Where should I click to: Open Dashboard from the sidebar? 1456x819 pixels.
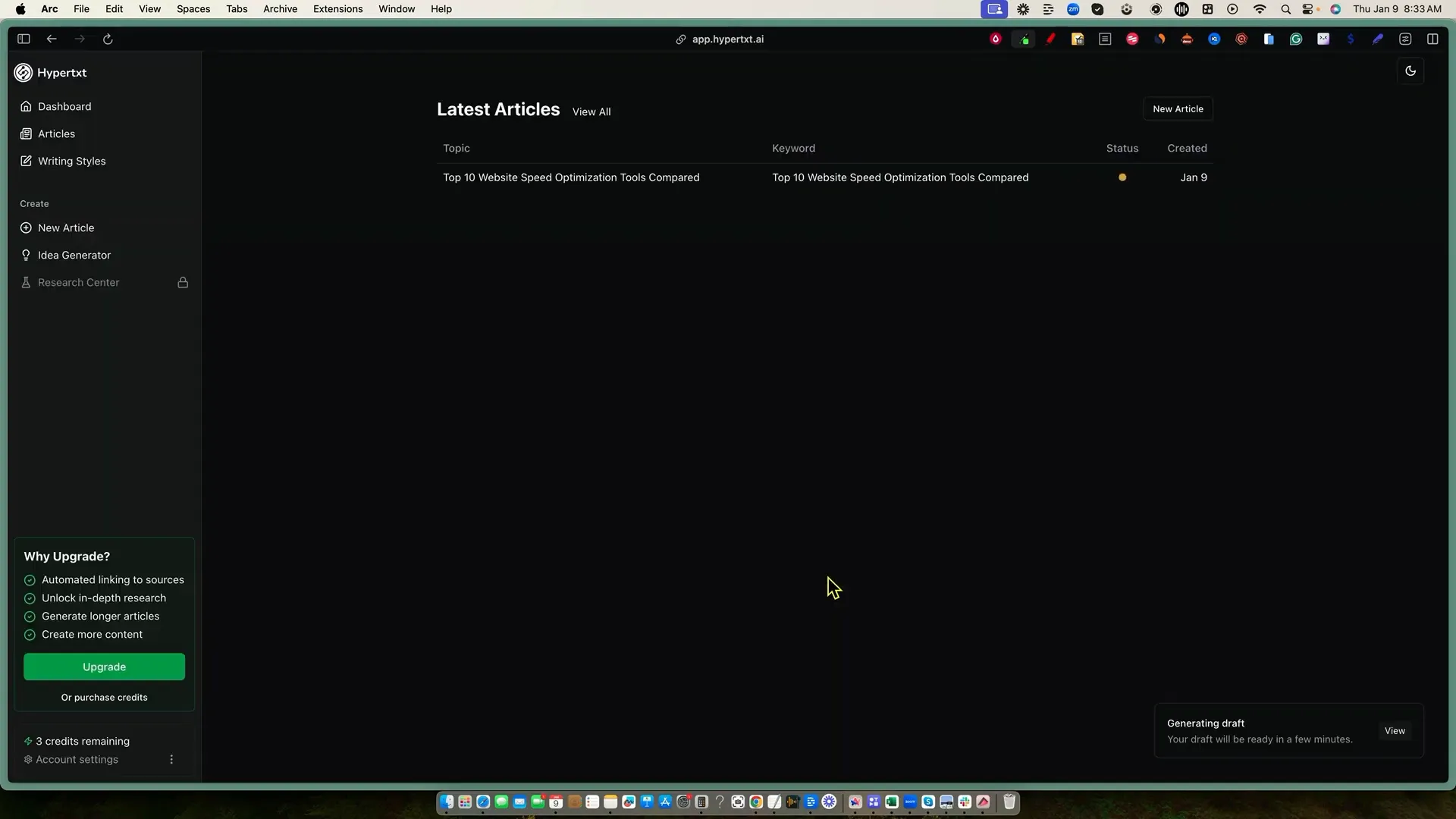point(64,106)
